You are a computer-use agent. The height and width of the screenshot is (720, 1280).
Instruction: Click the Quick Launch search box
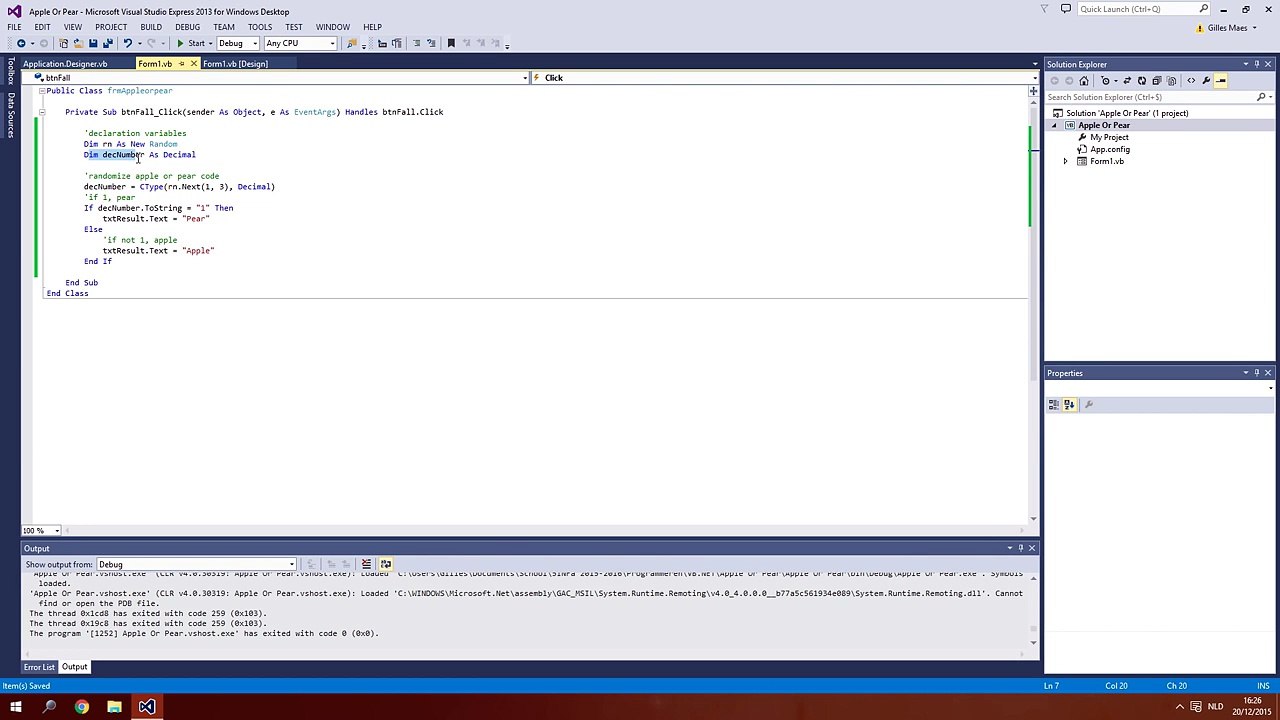tap(1143, 9)
